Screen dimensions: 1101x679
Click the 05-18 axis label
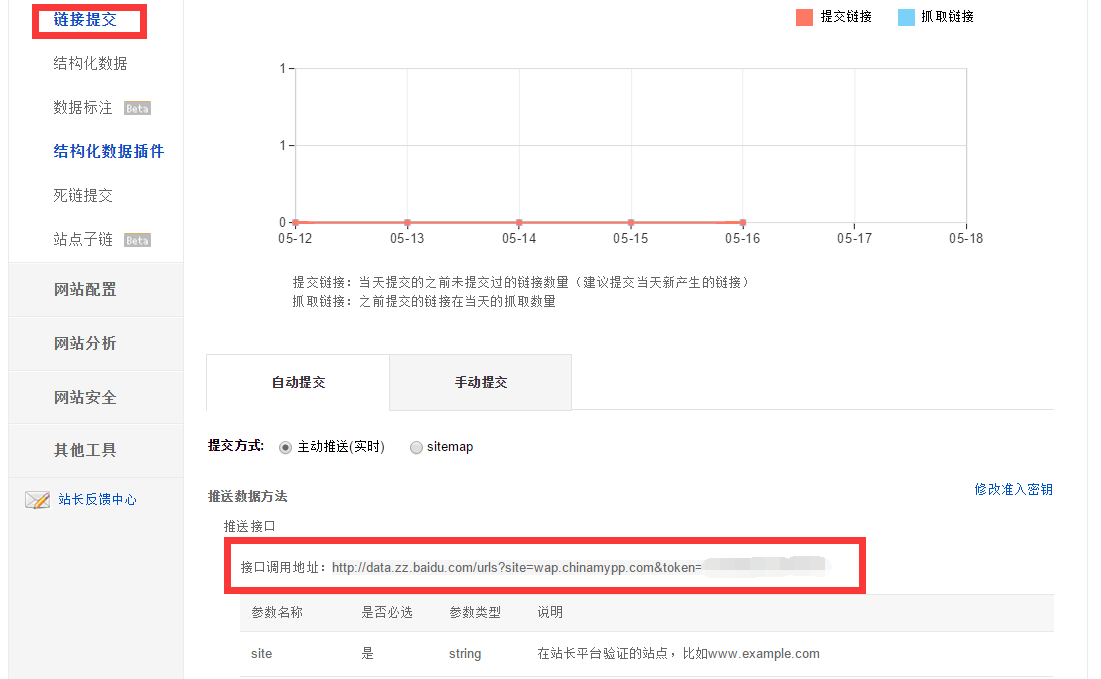[x=966, y=239]
